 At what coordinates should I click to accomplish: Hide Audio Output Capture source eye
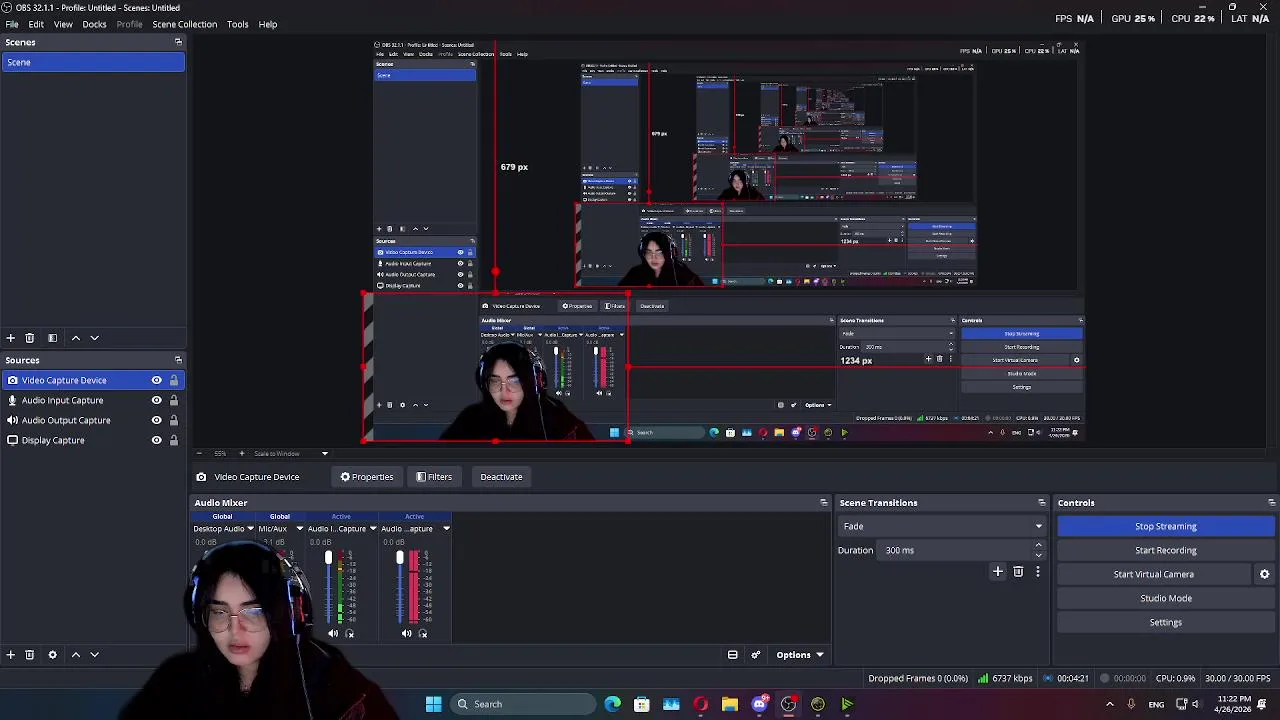pos(156,420)
